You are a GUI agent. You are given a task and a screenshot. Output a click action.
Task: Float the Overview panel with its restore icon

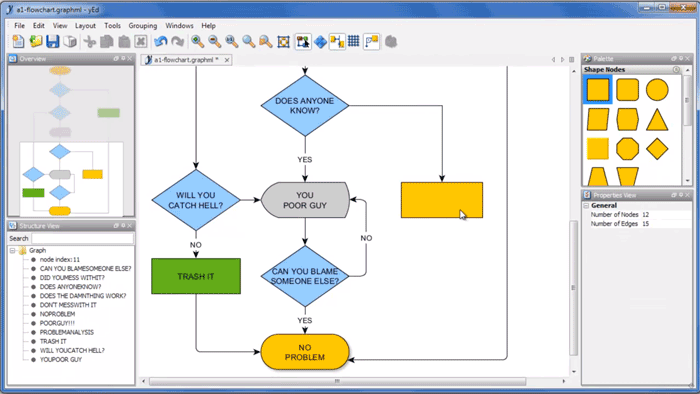tap(116, 58)
